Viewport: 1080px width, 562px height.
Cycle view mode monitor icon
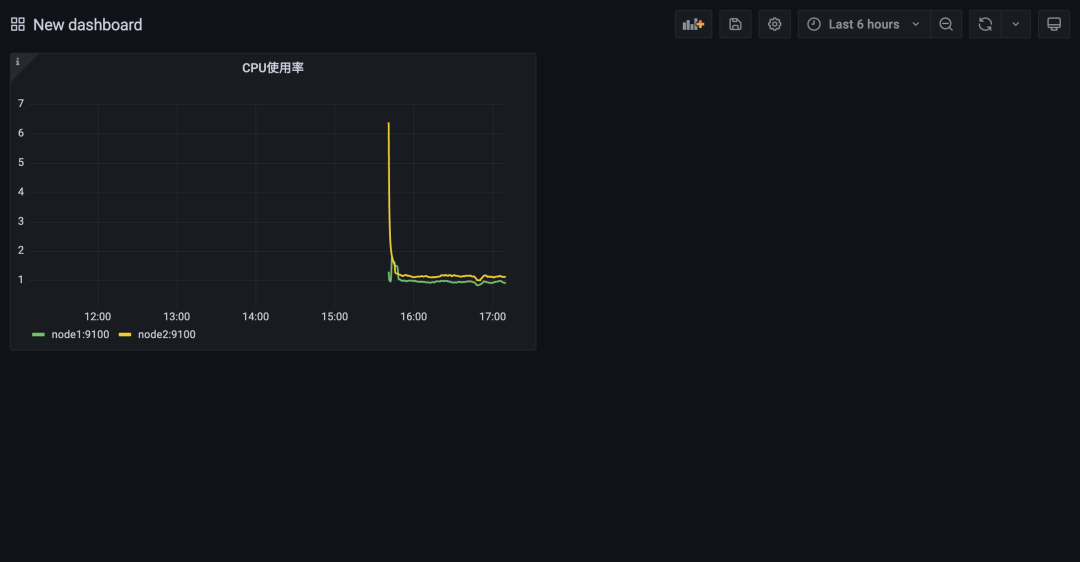(x=1054, y=24)
